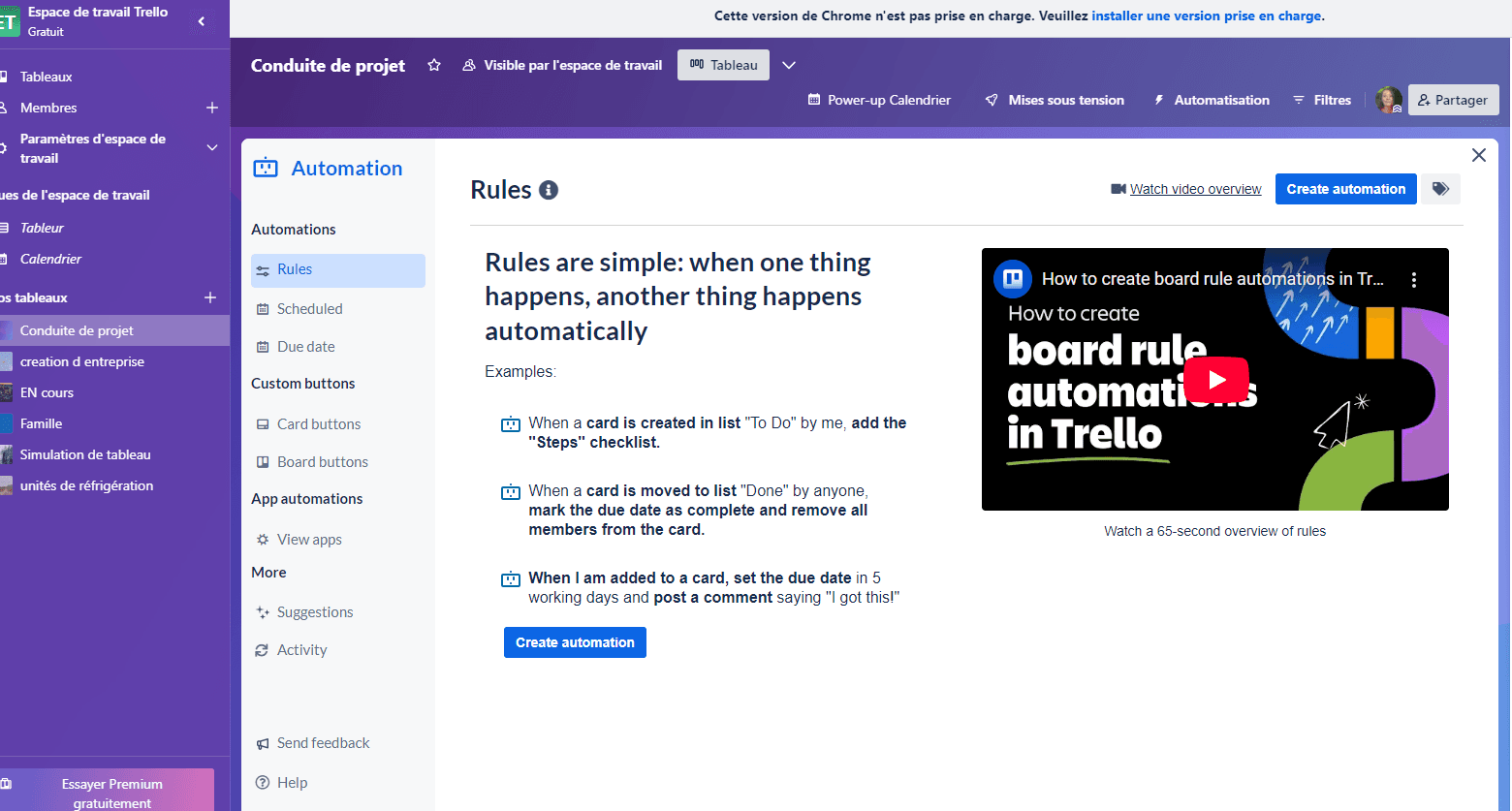Click the user avatar in board header

[x=1389, y=100]
